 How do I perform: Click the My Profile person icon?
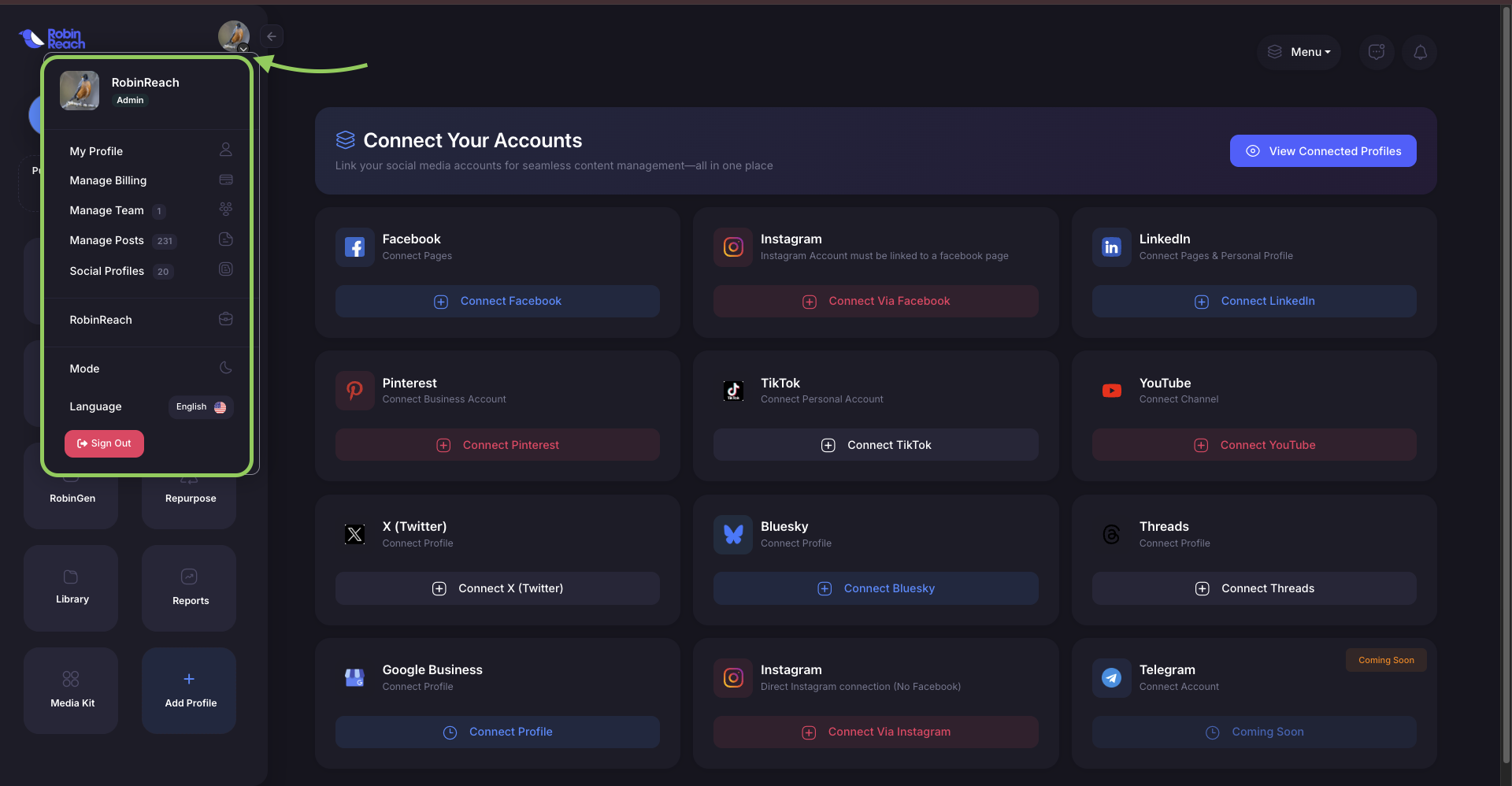(x=225, y=150)
